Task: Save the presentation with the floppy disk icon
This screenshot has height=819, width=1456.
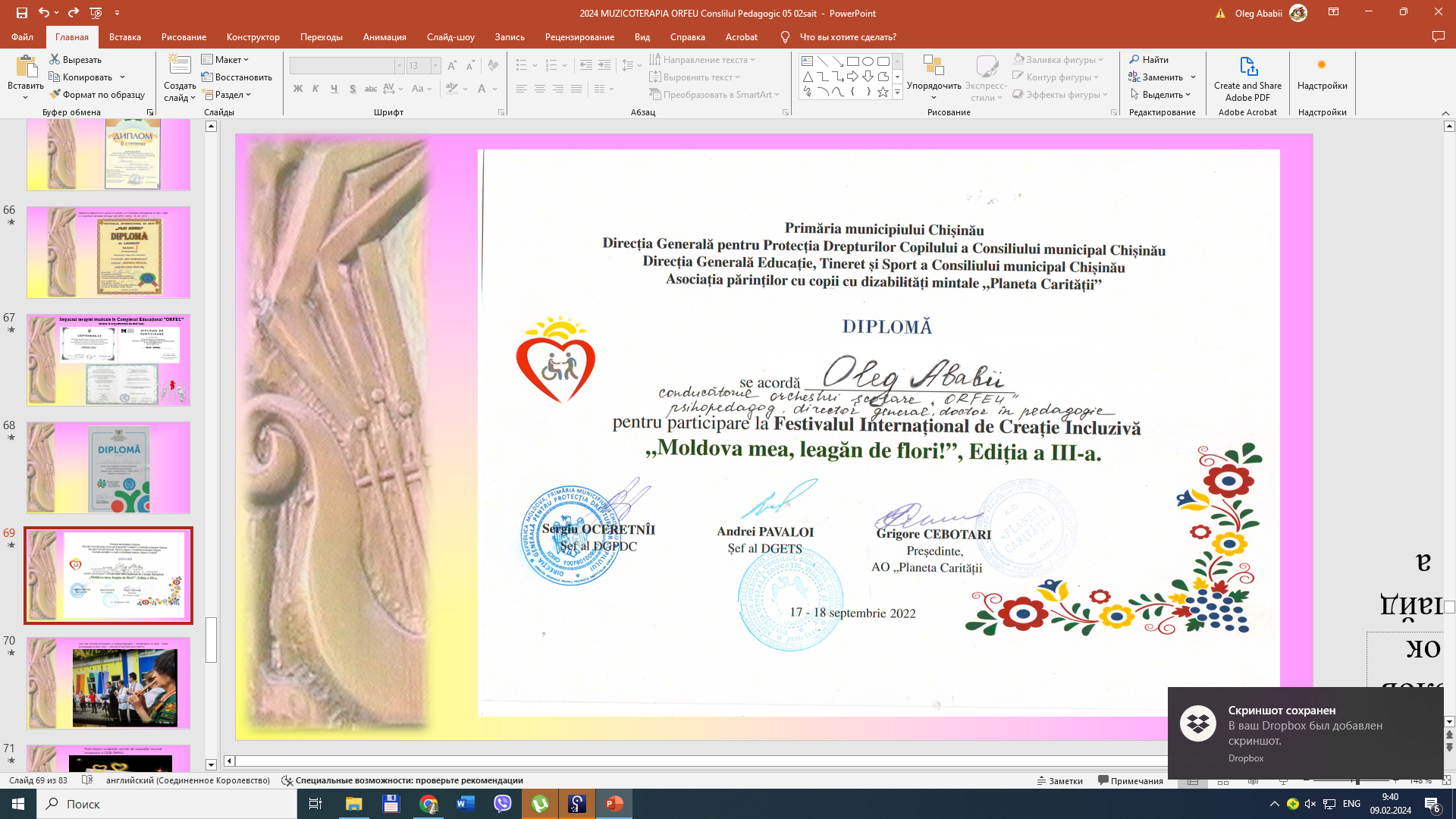Action: (21, 13)
